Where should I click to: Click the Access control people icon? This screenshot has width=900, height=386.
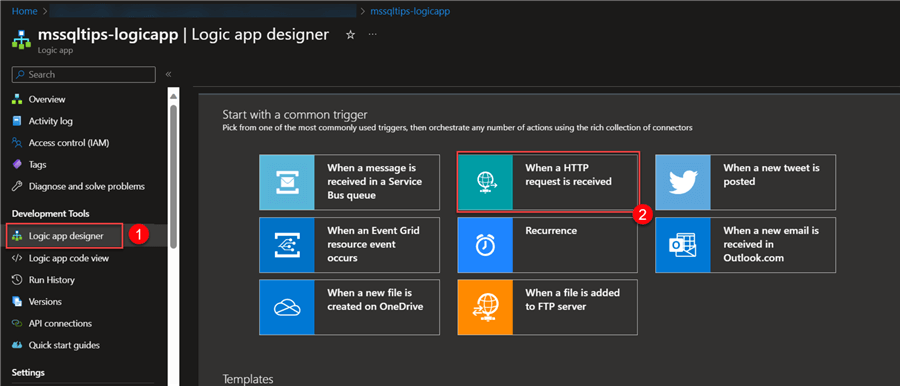coord(17,143)
